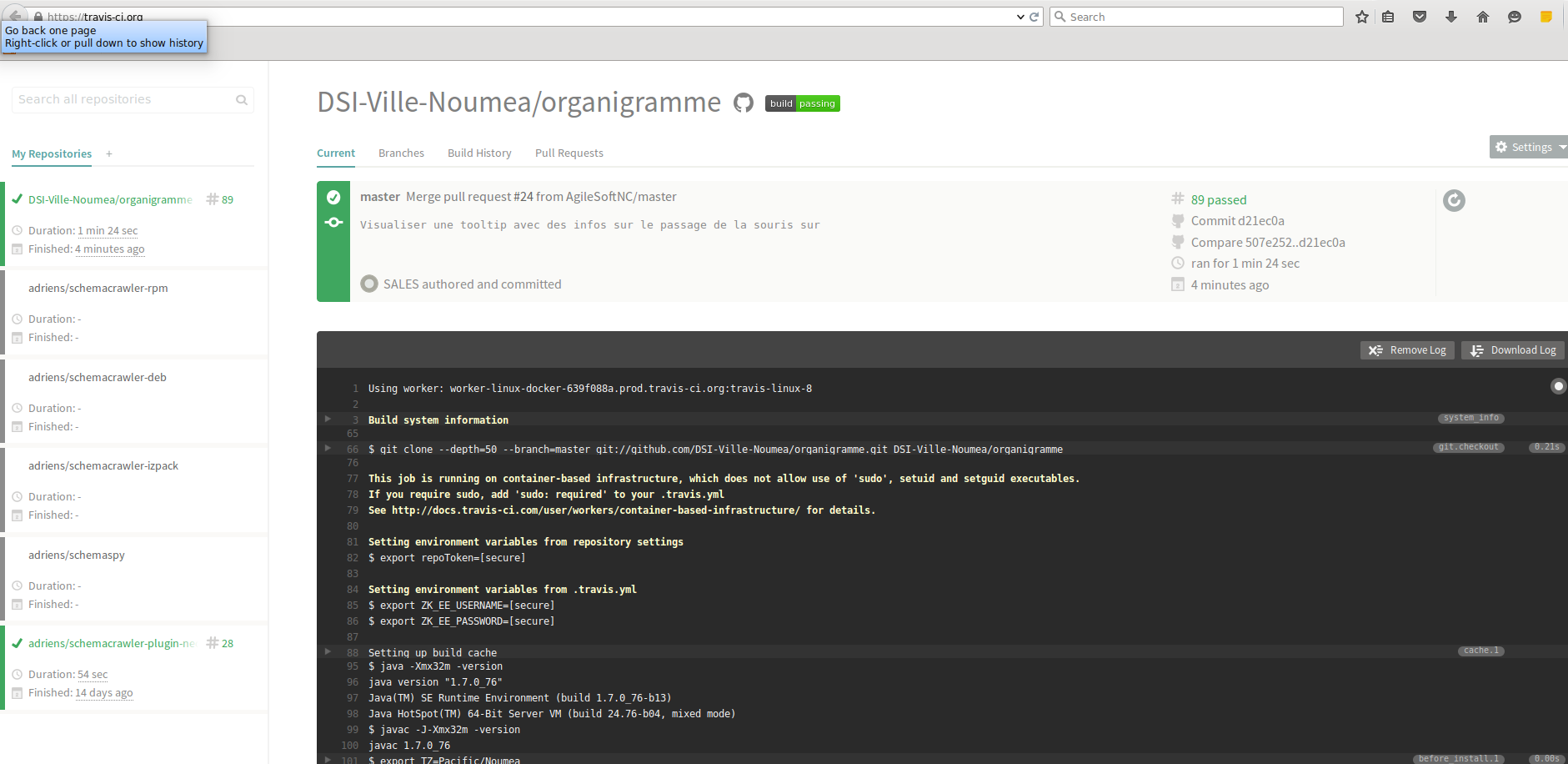Viewport: 1568px width, 764px height.
Task: Open Compare 507e252..d21ec0a link
Action: pos(1268,243)
